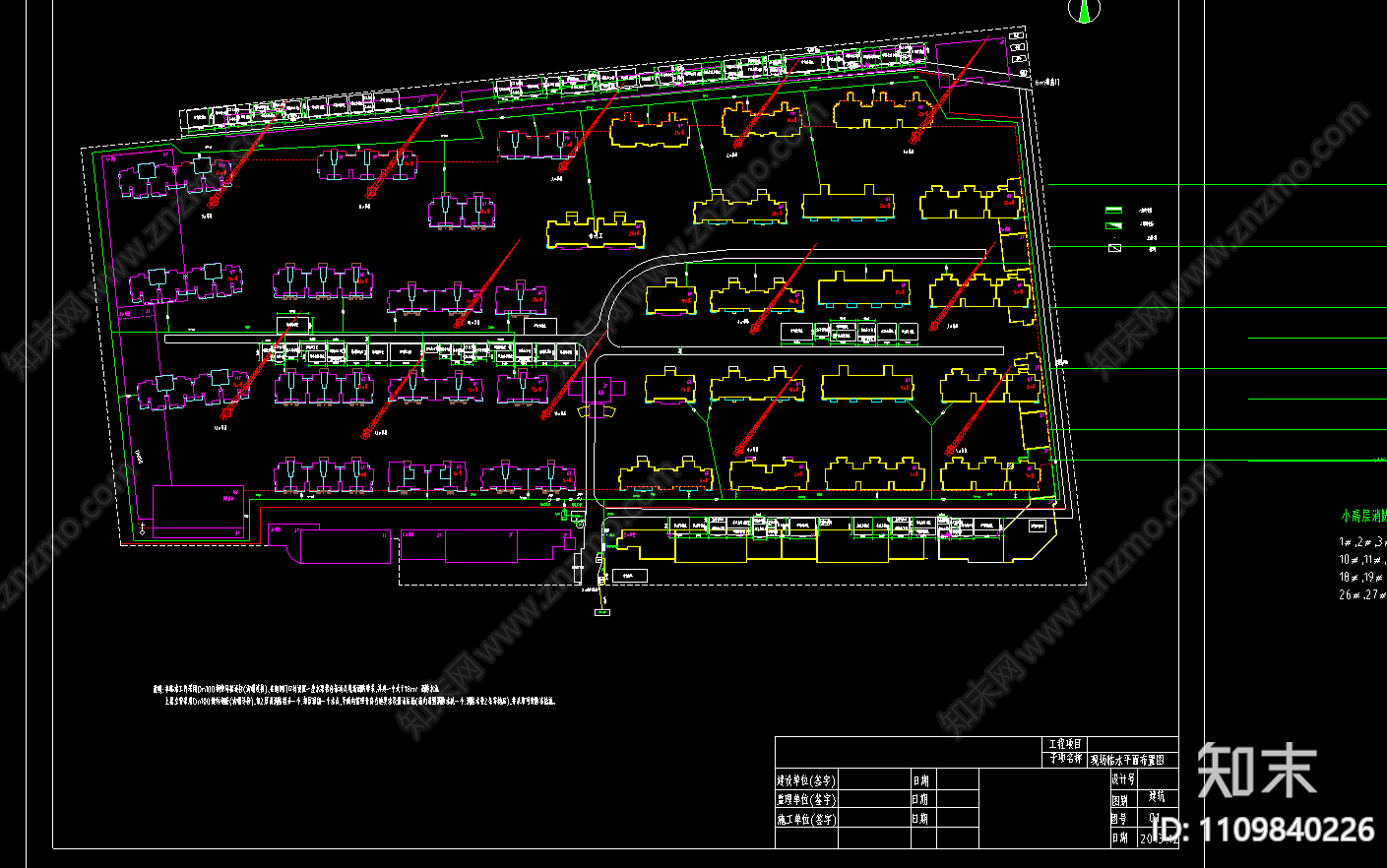The height and width of the screenshot is (868, 1387).
Task: Click the explanatory notes text below the plan
Action: 354,696
